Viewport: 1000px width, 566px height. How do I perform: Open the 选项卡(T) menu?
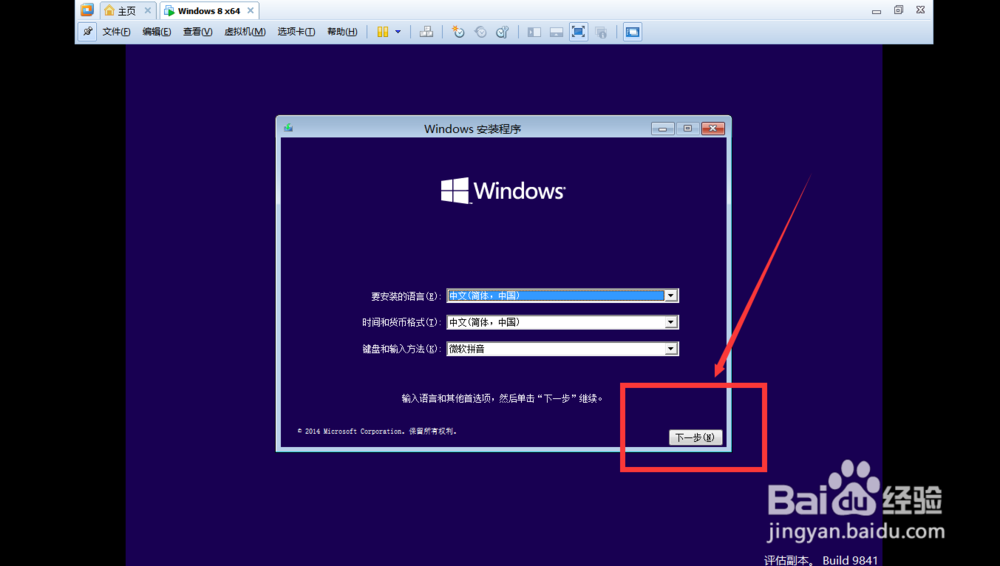click(x=296, y=32)
